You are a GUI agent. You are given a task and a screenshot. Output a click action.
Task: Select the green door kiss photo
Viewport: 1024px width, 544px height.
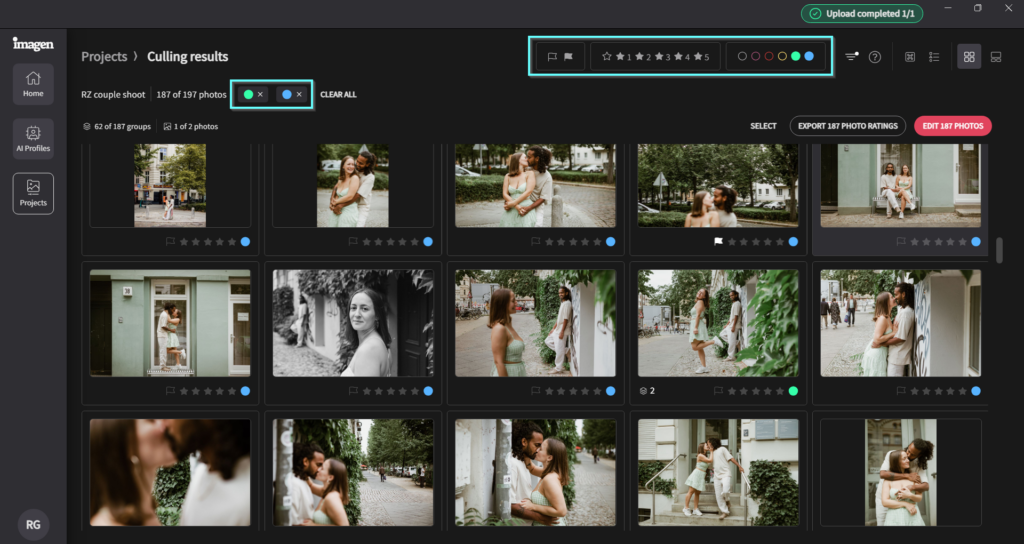point(170,323)
